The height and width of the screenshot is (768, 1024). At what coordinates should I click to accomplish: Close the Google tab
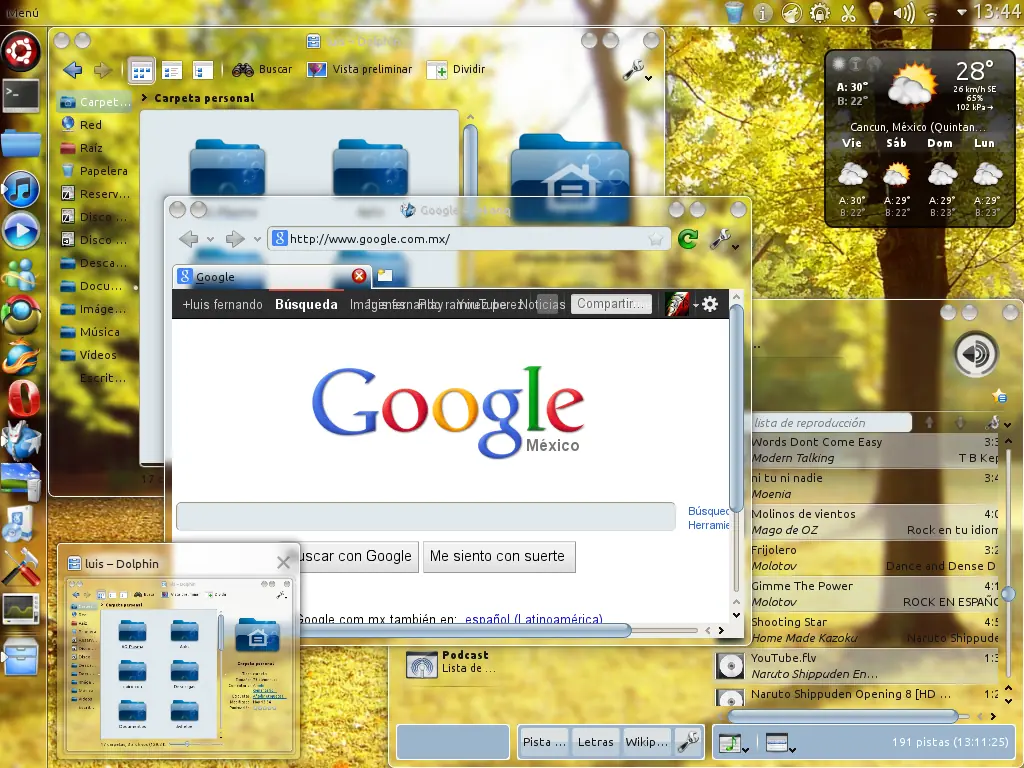click(359, 276)
